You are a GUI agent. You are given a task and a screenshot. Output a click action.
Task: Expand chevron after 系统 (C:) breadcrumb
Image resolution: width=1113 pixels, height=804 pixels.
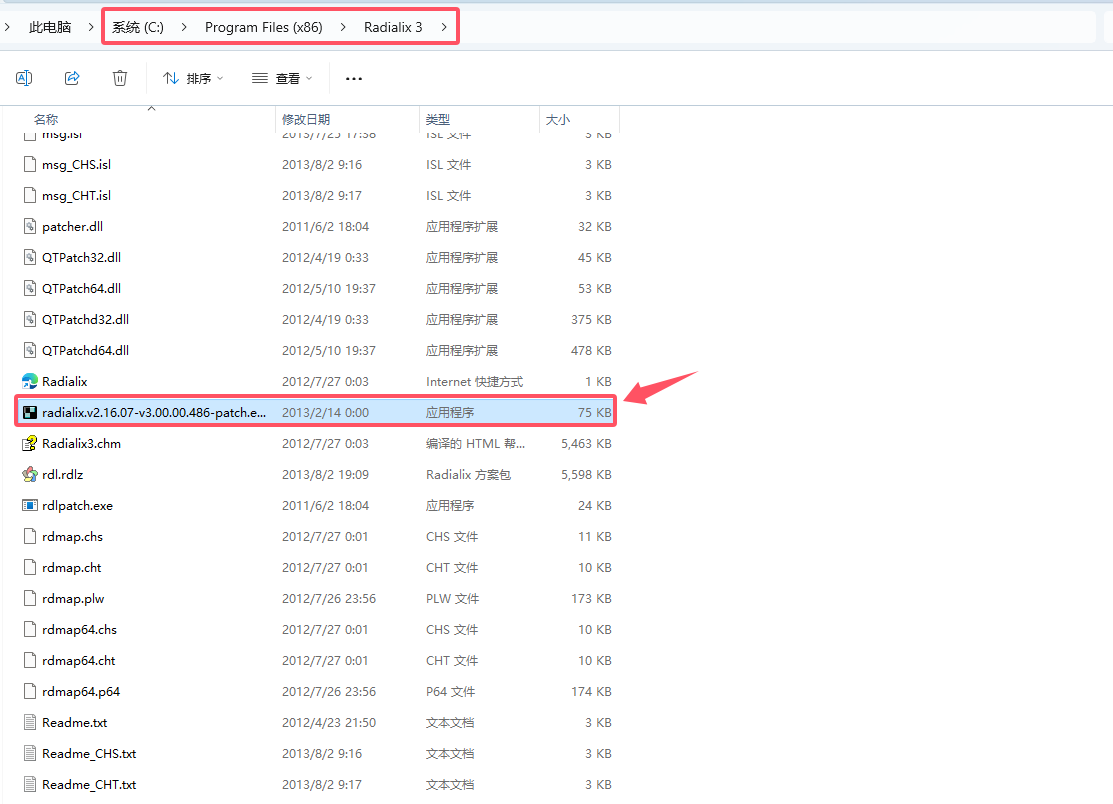click(184, 27)
